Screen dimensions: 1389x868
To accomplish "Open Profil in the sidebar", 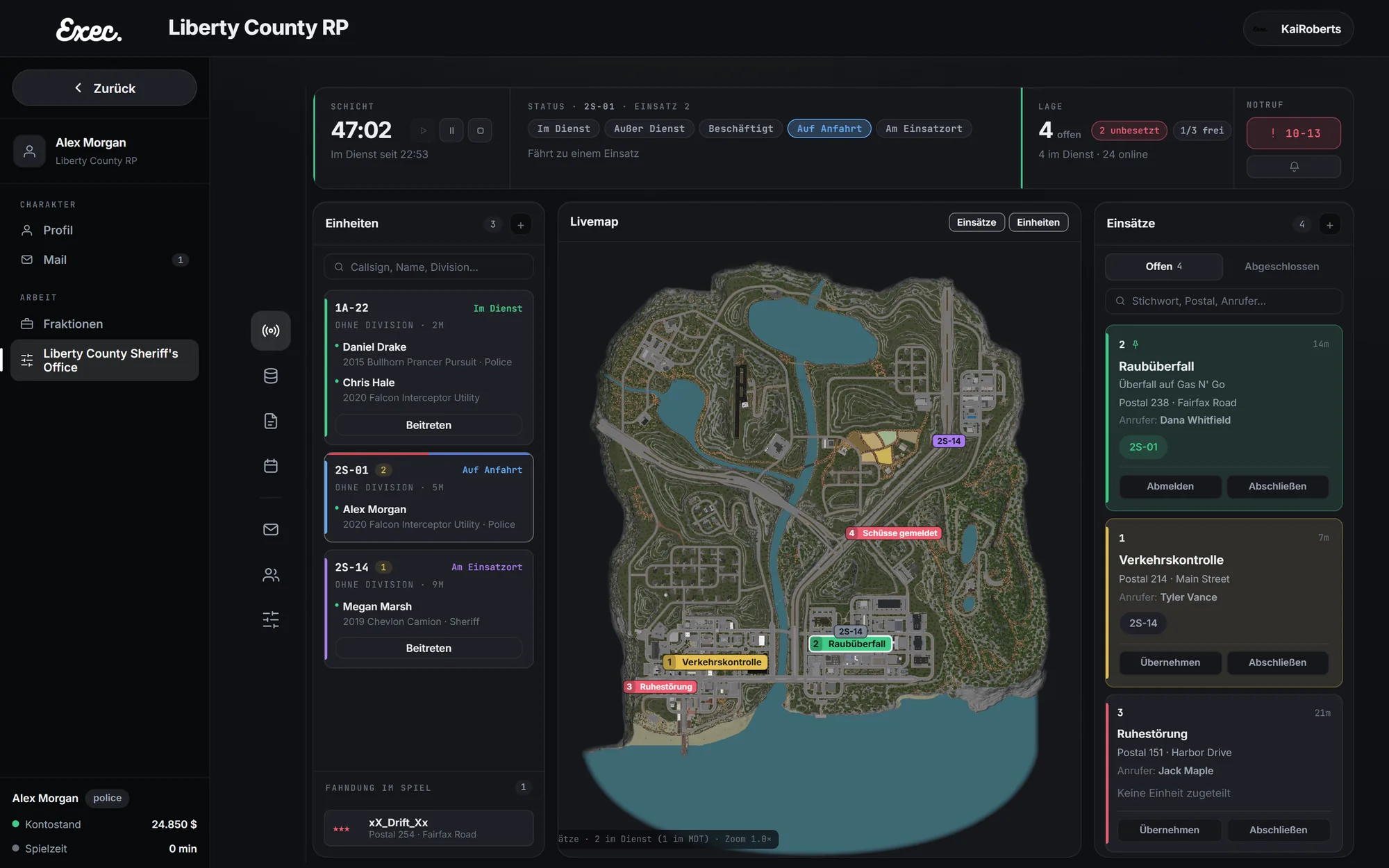I will pyautogui.click(x=104, y=231).
